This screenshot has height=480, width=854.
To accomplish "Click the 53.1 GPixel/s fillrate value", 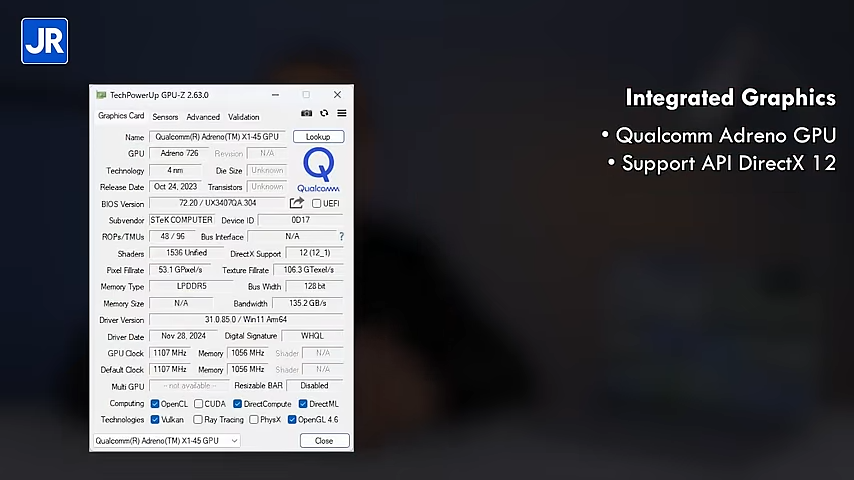I will 180,270.
